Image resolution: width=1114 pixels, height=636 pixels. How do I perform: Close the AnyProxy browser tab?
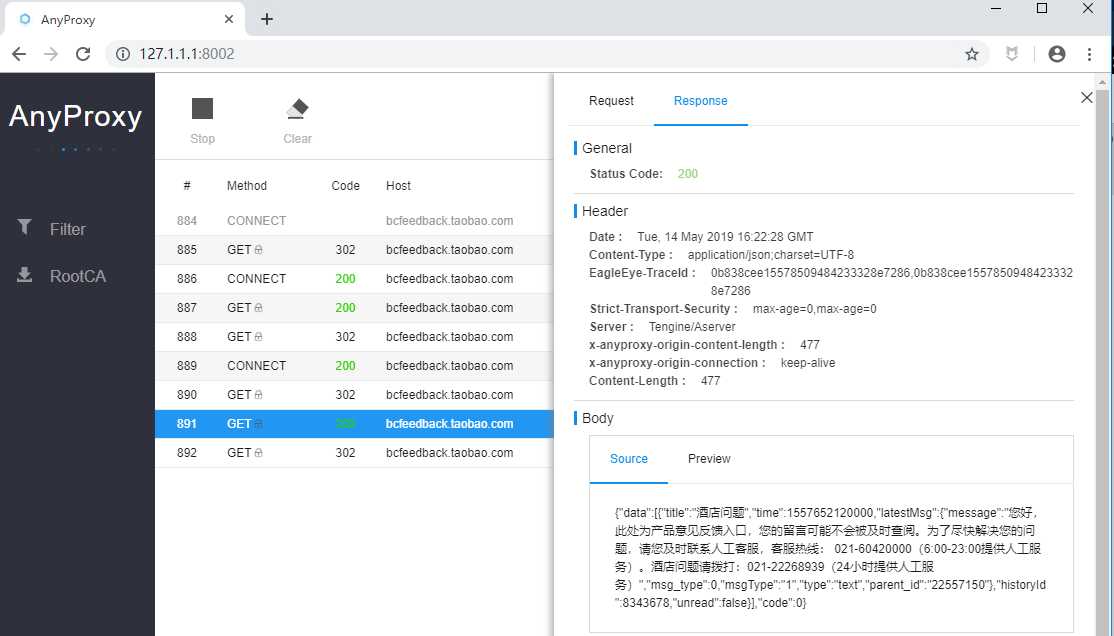click(x=229, y=19)
